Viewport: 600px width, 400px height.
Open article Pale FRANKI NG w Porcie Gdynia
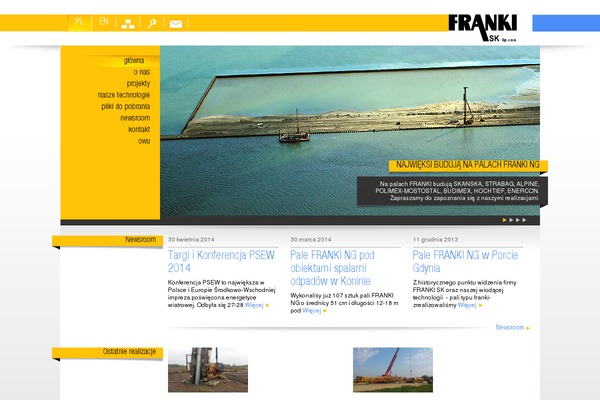[465, 261]
